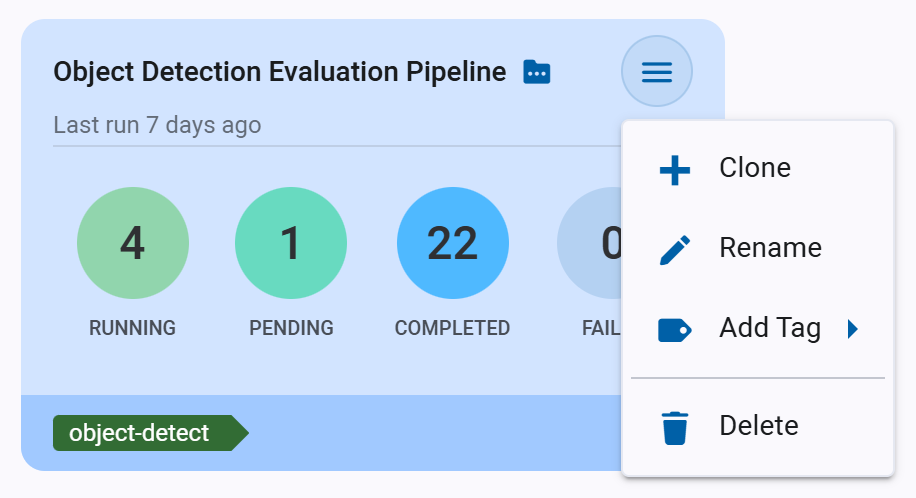This screenshot has width=916, height=498.
Task: Open the Object Detection Evaluation Pipeline title
Action: (x=280, y=72)
